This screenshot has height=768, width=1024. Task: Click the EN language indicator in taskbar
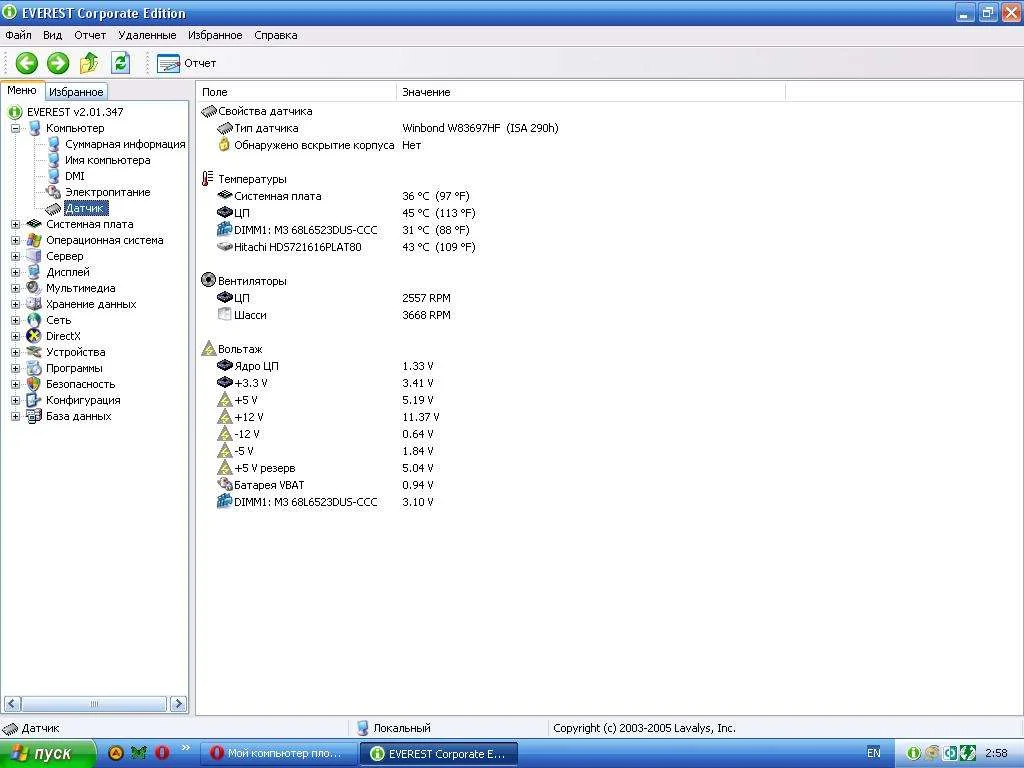(874, 753)
